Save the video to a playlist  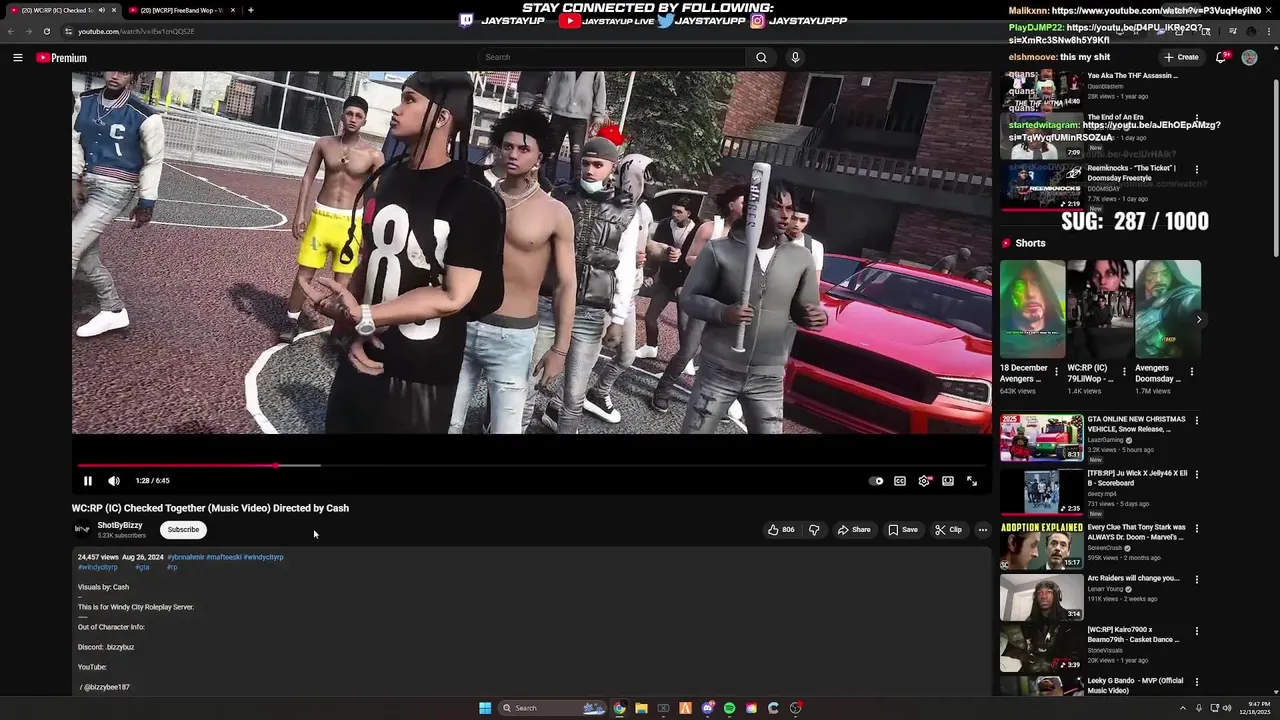(x=902, y=530)
